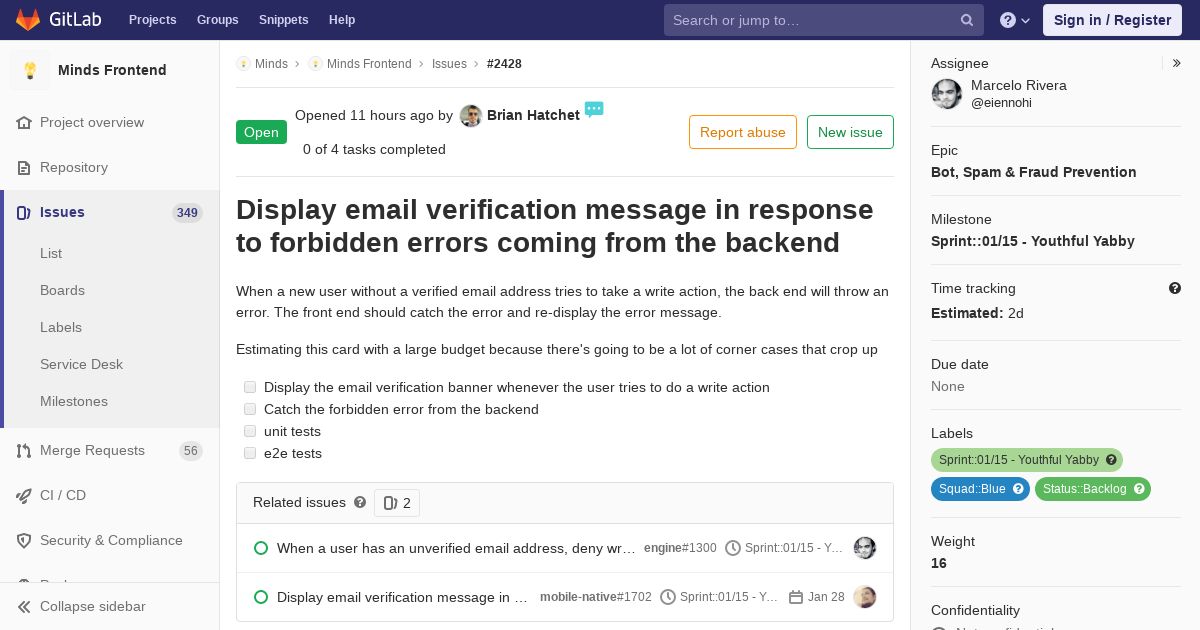The height and width of the screenshot is (630, 1200).
Task: Open Milestones in sidebar submenu
Action: tap(74, 401)
